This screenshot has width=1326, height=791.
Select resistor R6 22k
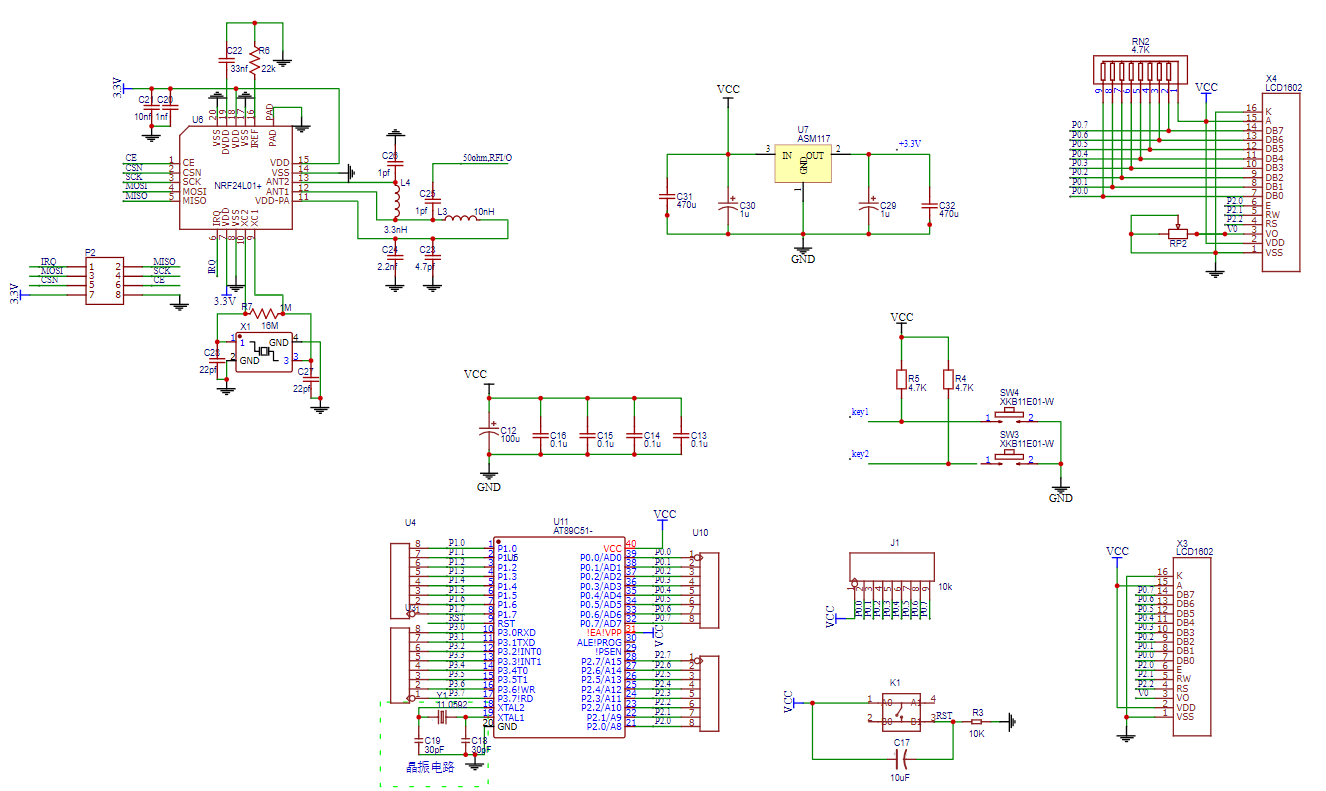[254, 60]
